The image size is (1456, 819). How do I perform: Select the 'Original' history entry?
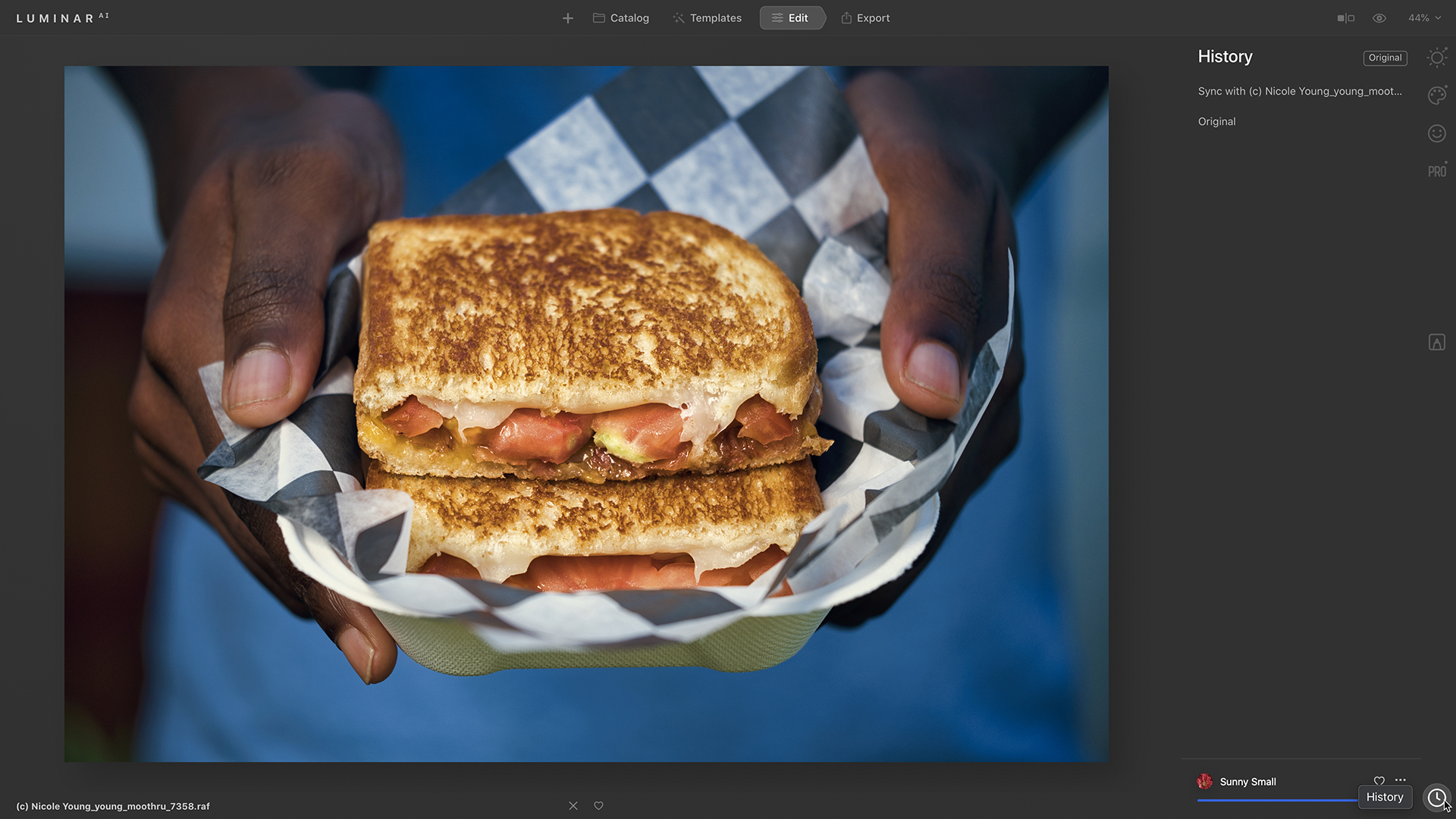(1216, 121)
